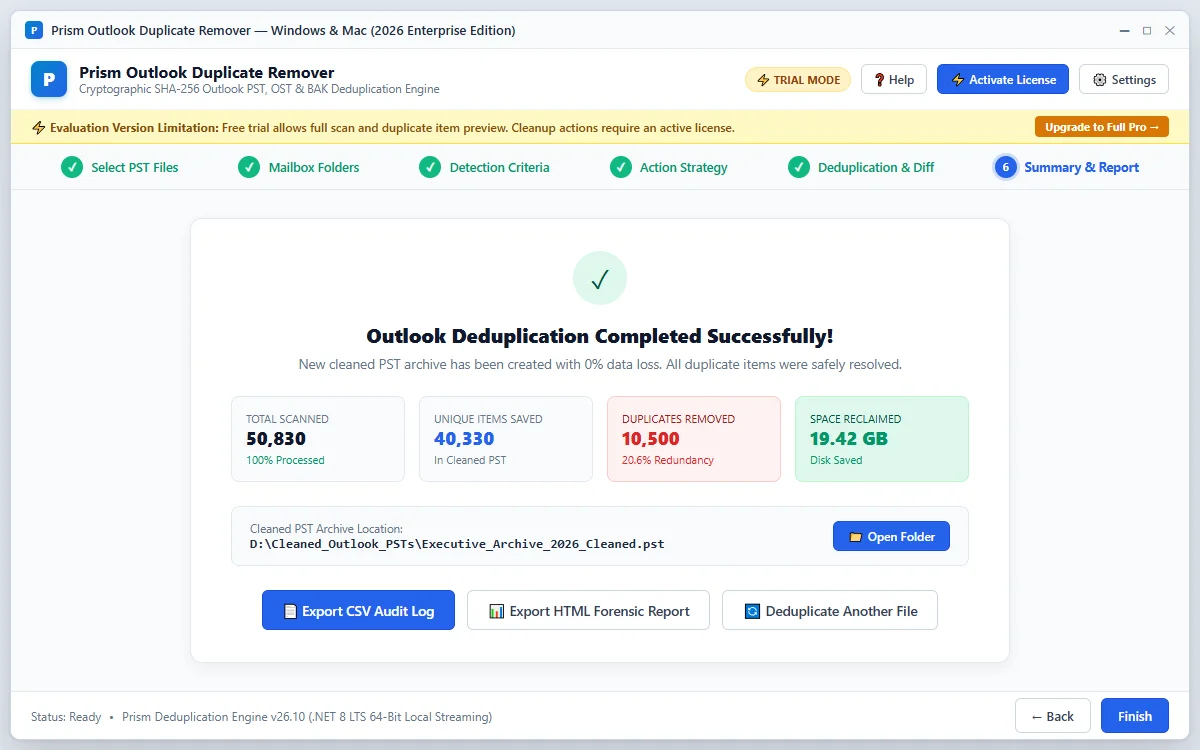1200x750 pixels.
Task: Click the cleaned PST archive file path
Action: 457,545
